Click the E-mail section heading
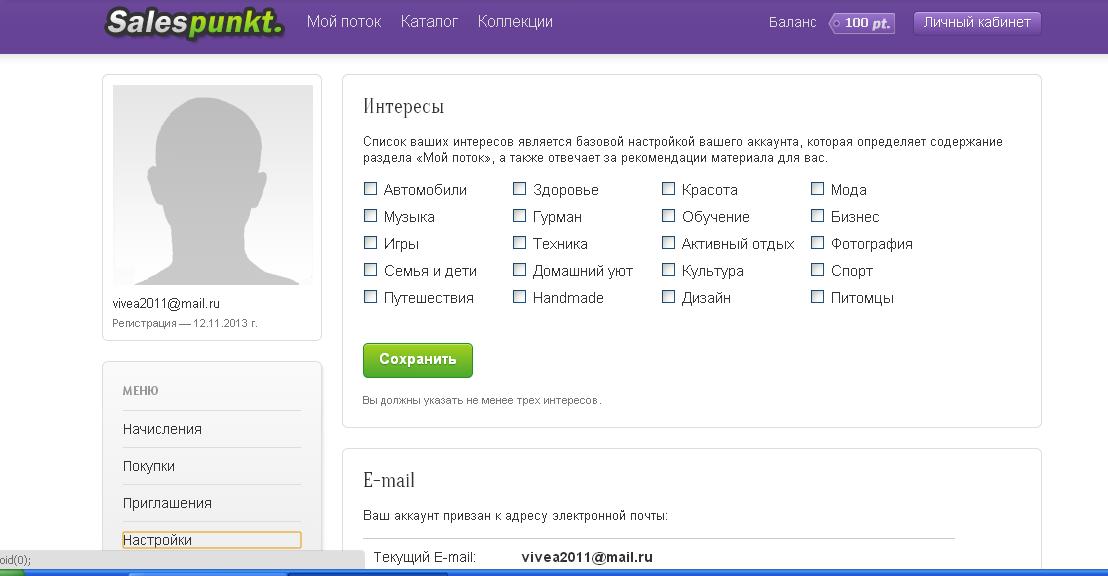 (389, 480)
